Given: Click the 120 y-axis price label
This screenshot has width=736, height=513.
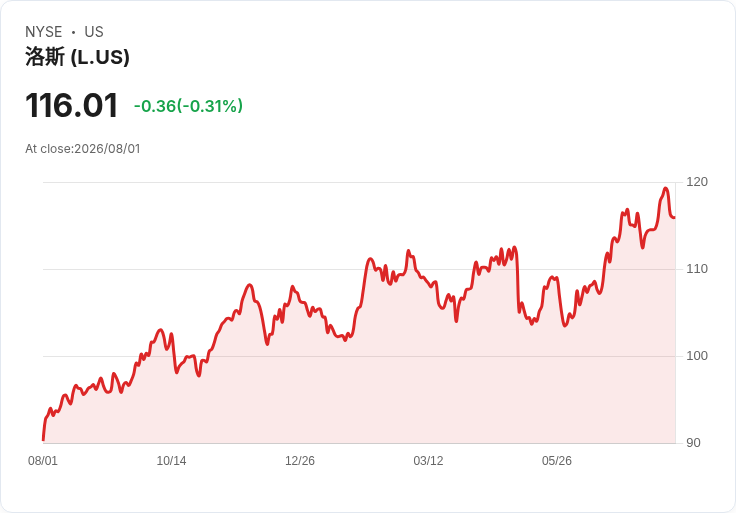Looking at the screenshot, I should 697,182.
